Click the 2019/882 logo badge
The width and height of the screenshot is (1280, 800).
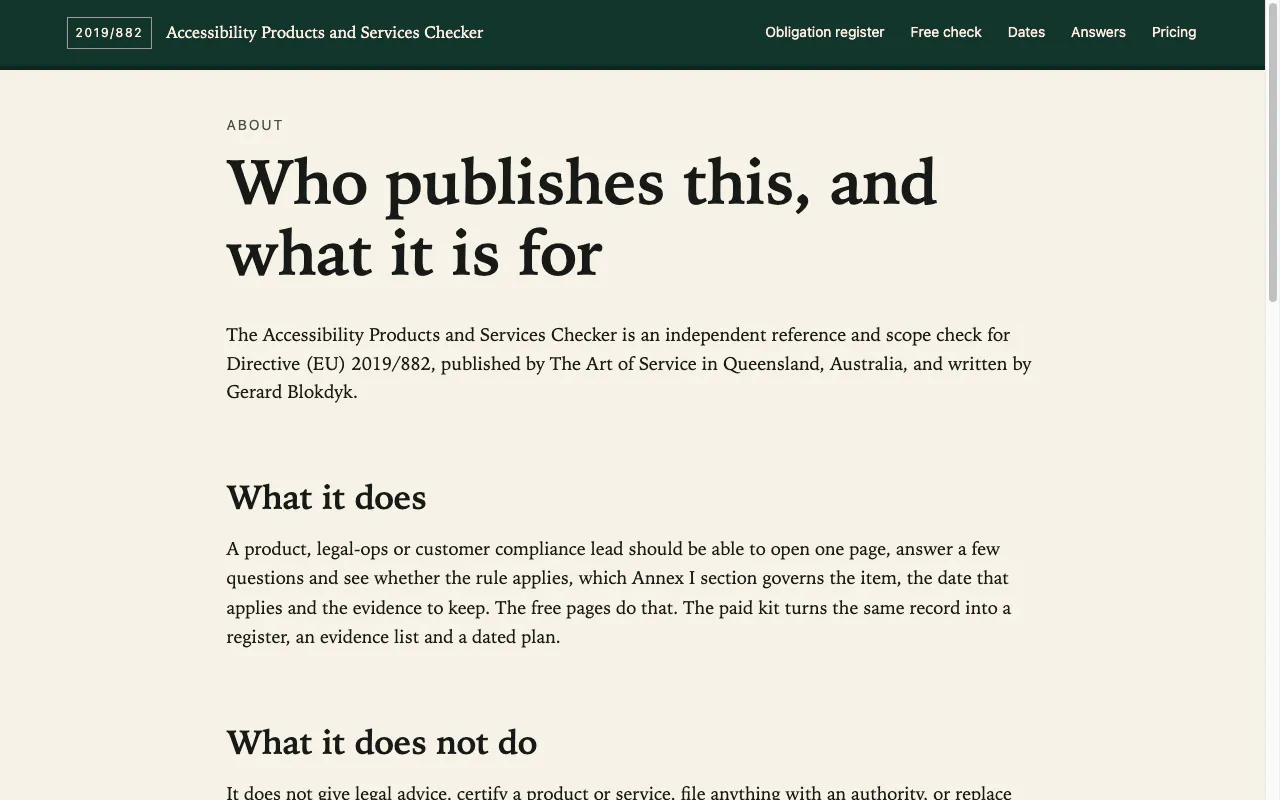(x=109, y=33)
